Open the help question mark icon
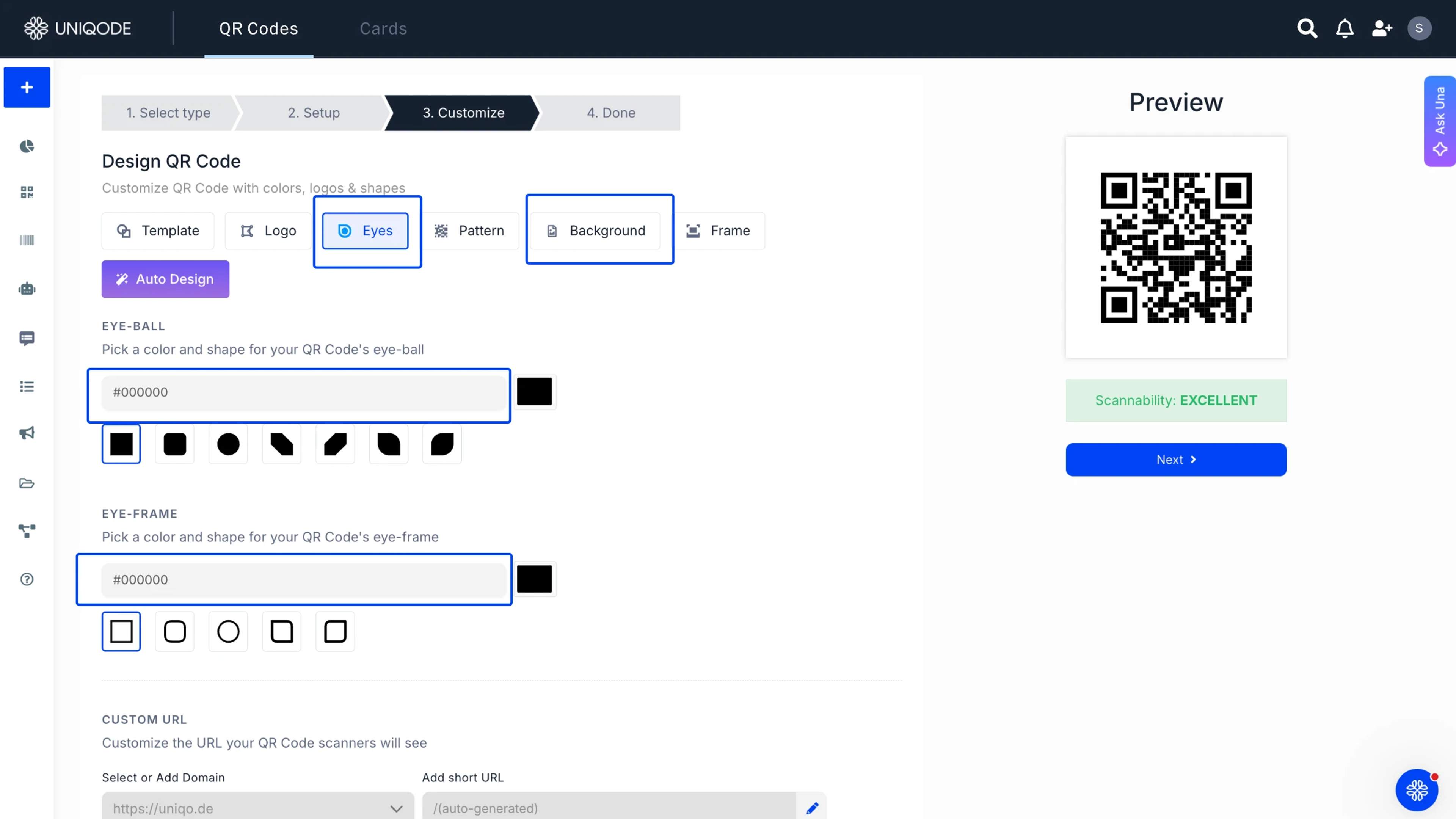 (x=27, y=579)
